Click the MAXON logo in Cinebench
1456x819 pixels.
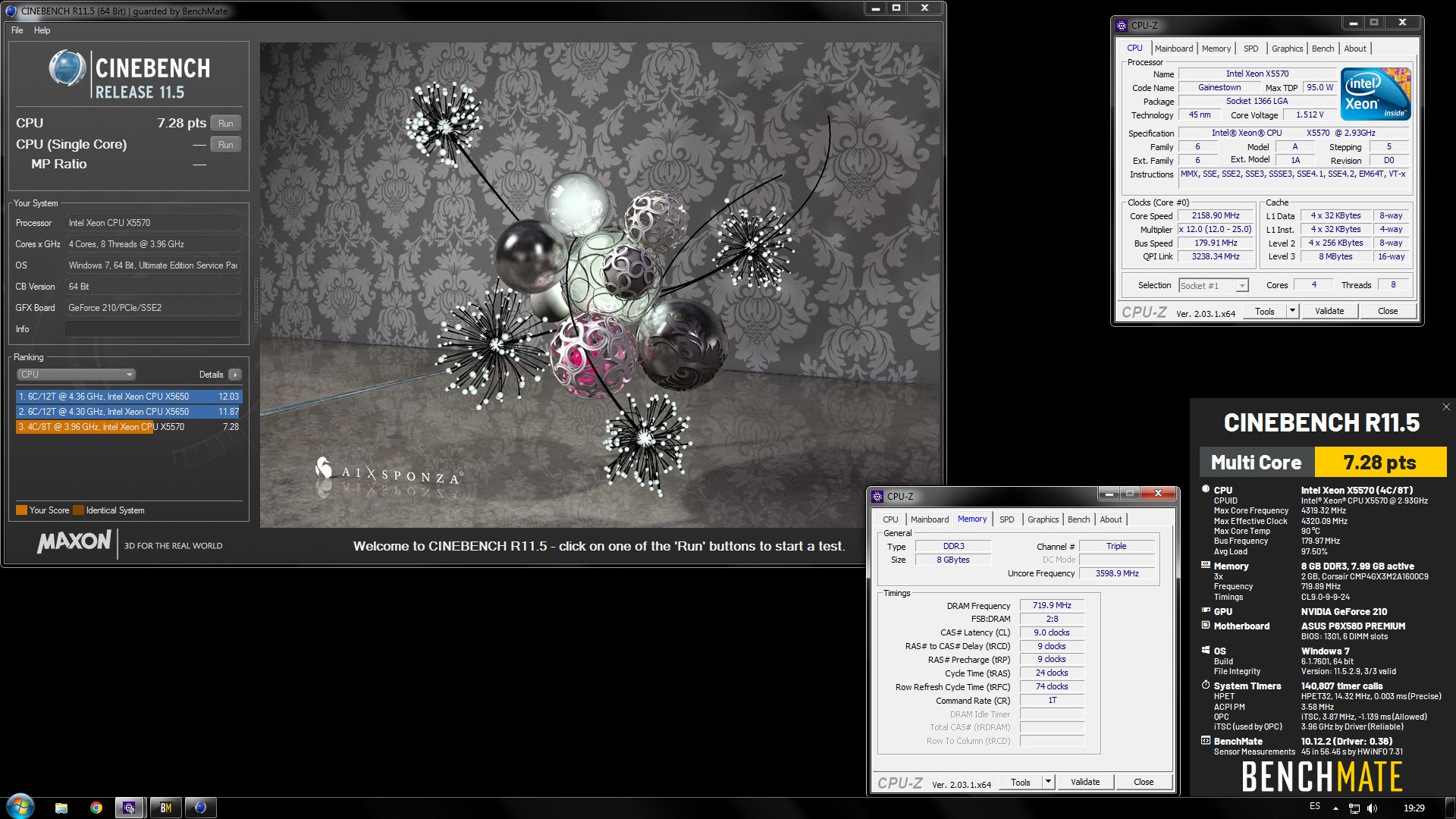click(x=74, y=541)
